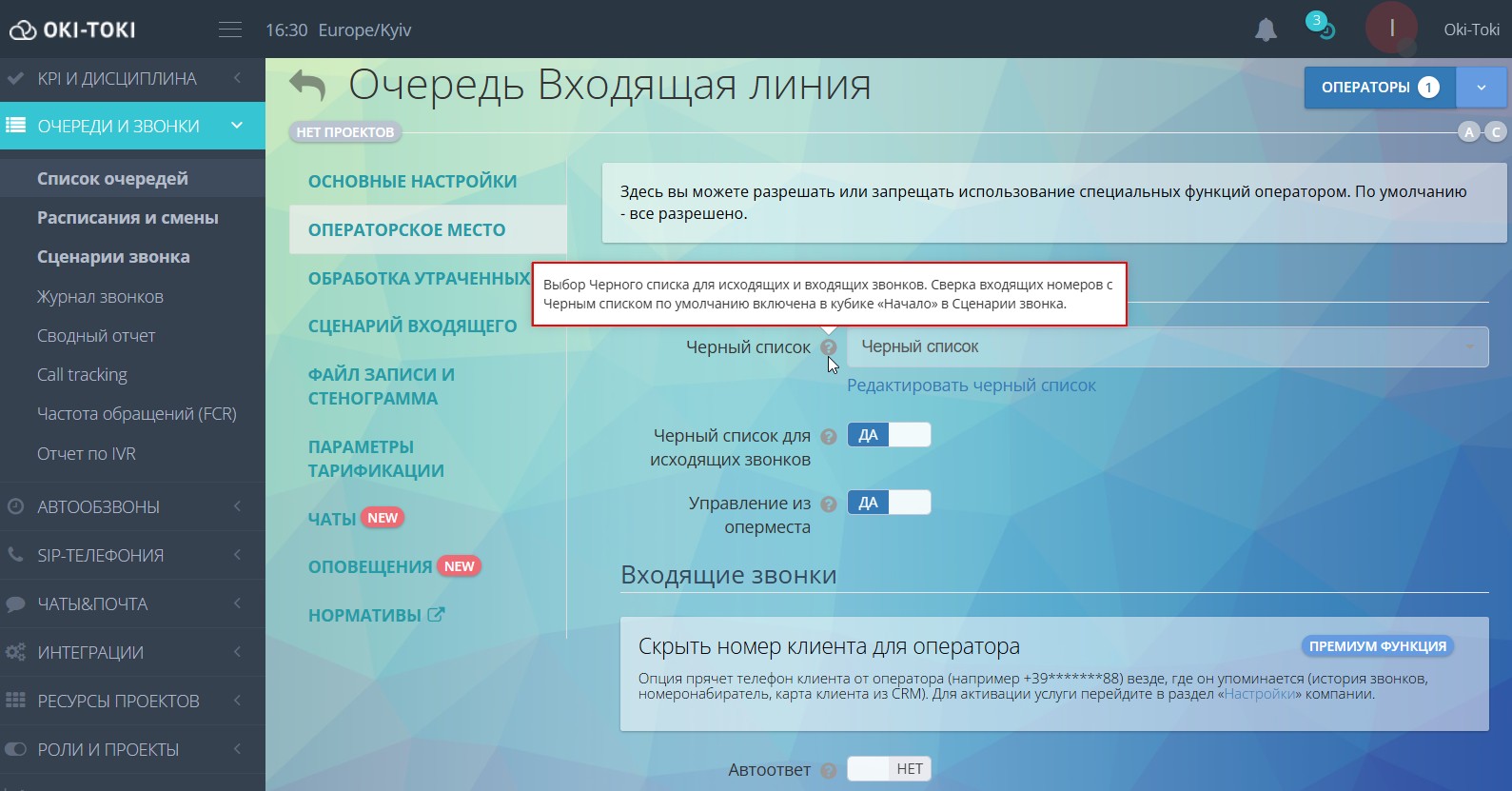Open the ОПОВЕЩЕНИЯ settings tab
This screenshot has height=791, width=1512.
pyautogui.click(x=370, y=566)
